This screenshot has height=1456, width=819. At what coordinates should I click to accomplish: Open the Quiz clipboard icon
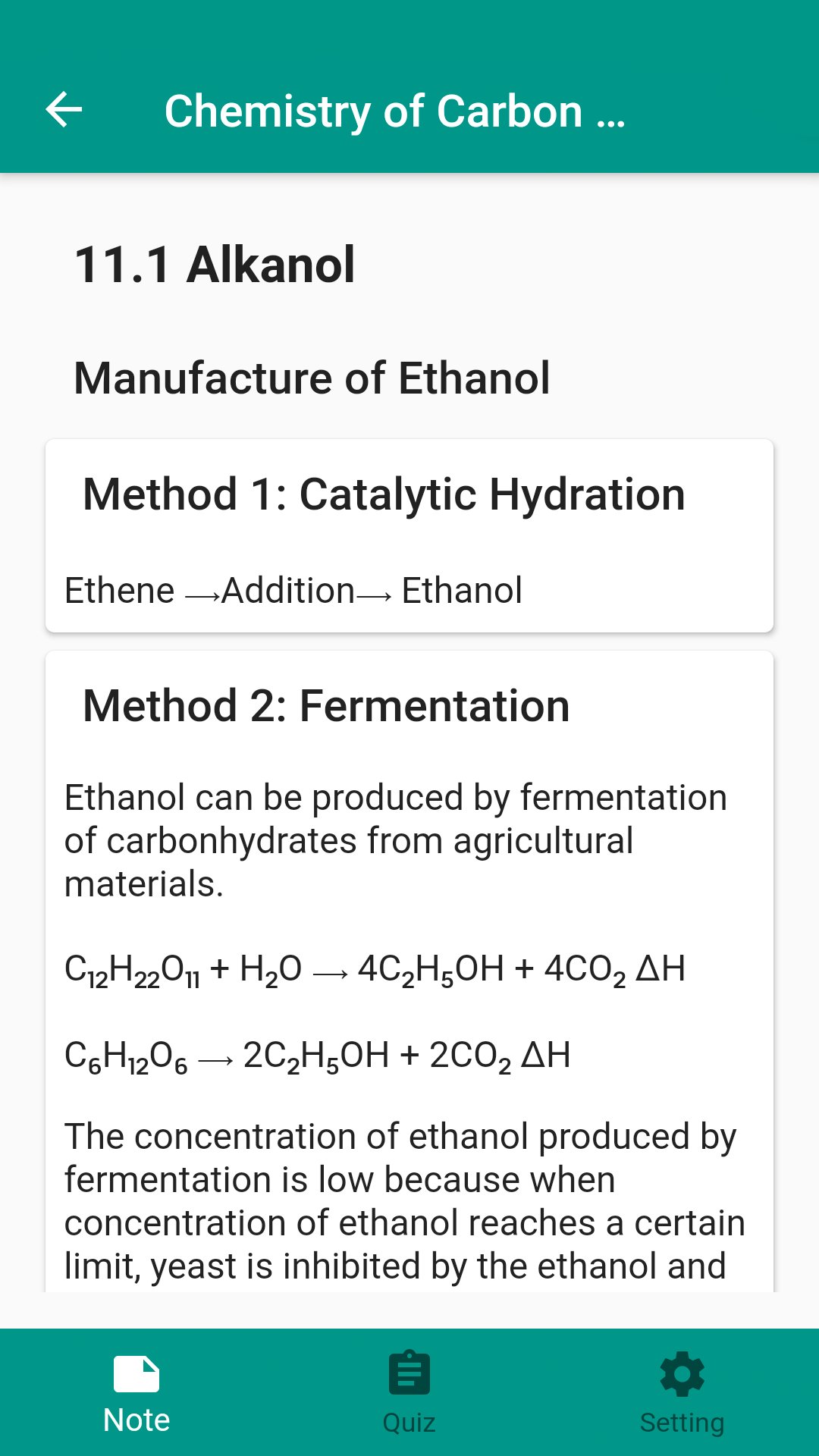tap(409, 1373)
